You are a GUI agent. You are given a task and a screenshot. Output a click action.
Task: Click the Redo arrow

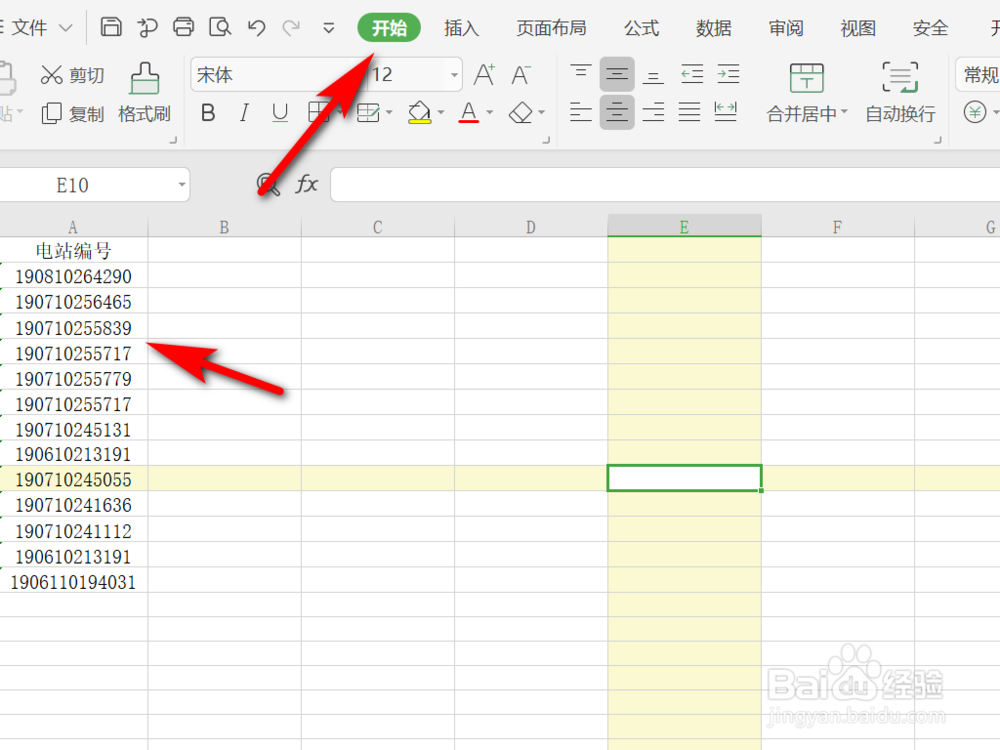291,27
